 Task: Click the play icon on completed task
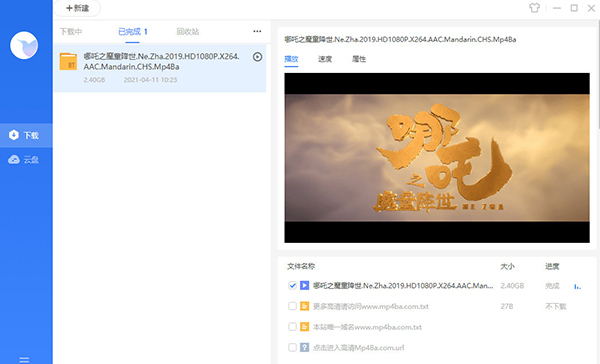pos(258,57)
